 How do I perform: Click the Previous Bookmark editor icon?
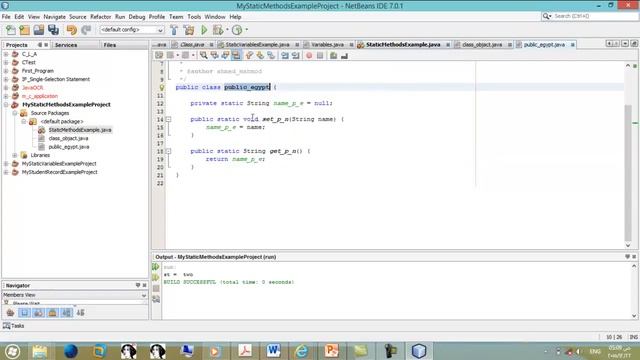(249, 56)
